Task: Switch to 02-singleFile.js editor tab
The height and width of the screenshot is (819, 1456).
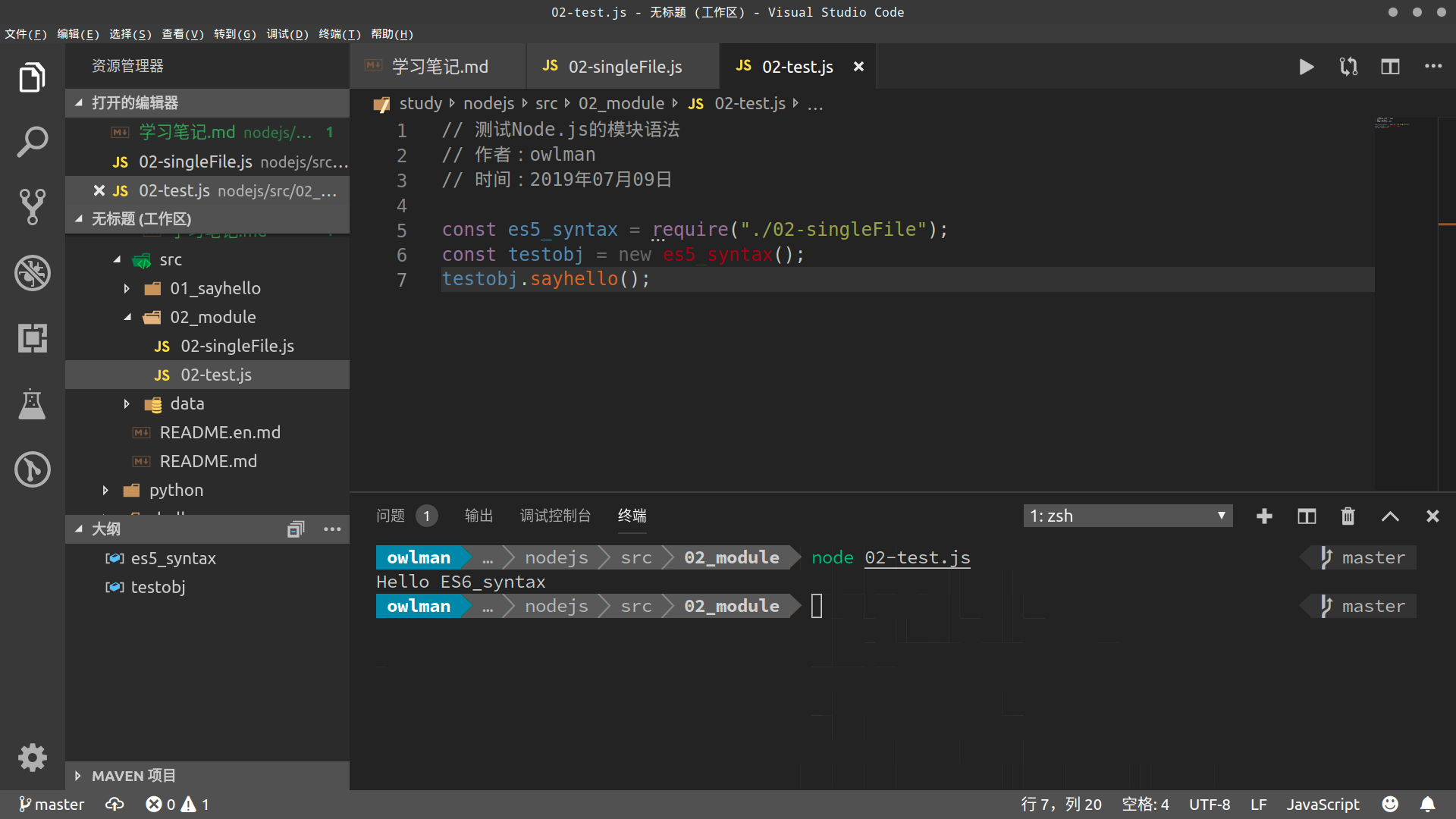Action: coord(623,67)
